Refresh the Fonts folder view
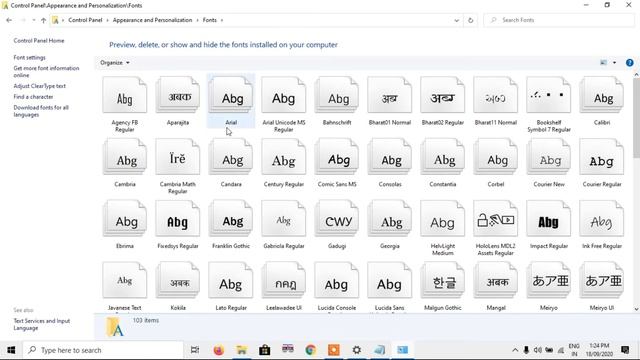Image resolution: width=640 pixels, height=360 pixels. point(470,20)
